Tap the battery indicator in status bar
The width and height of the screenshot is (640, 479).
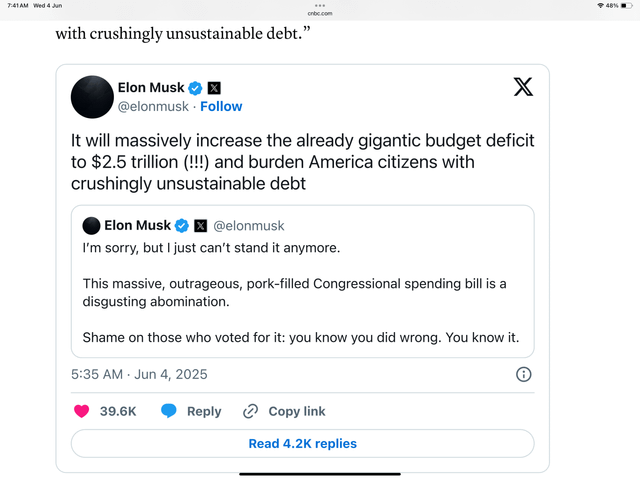coord(627,6)
